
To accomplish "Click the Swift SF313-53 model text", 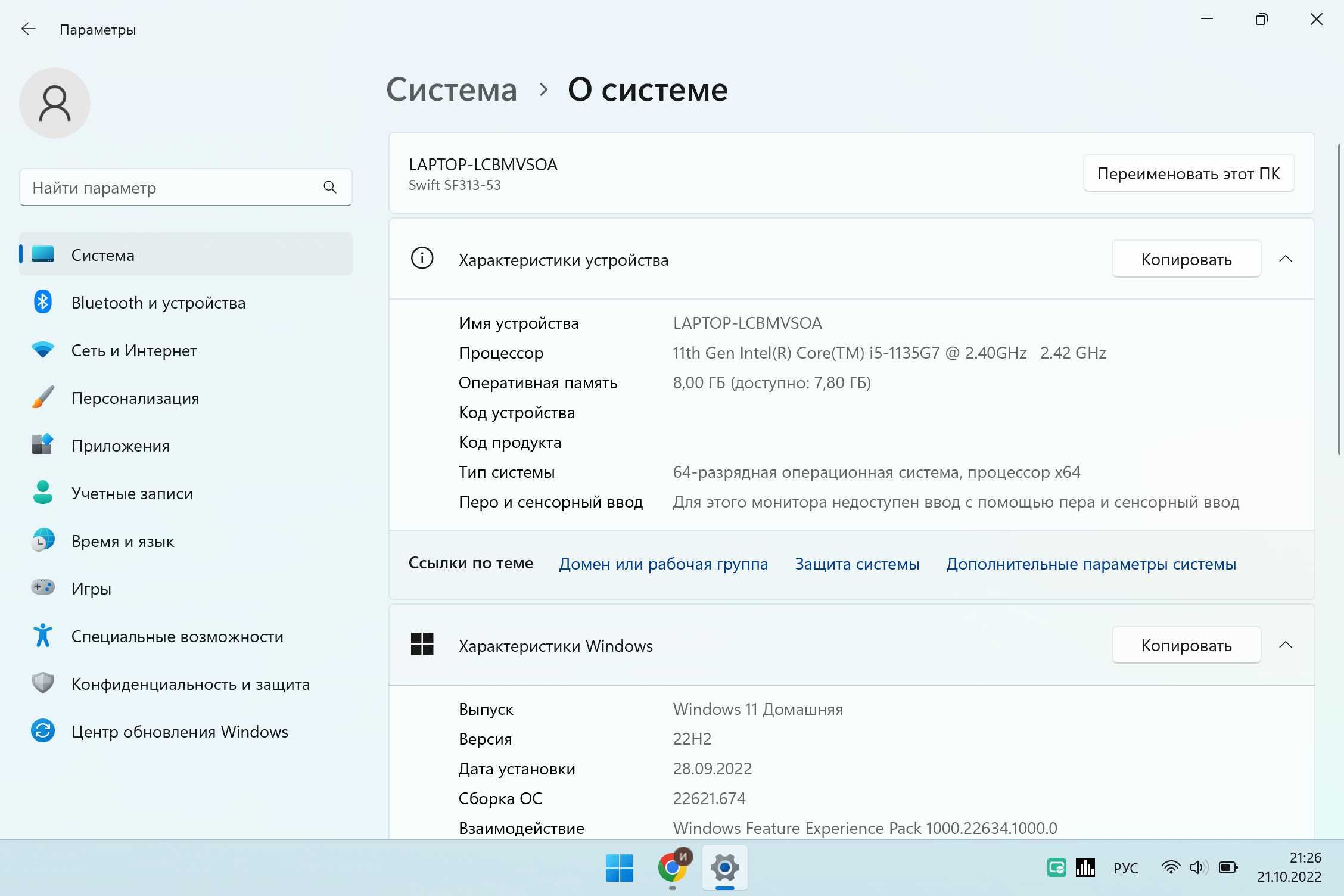I will 455,185.
